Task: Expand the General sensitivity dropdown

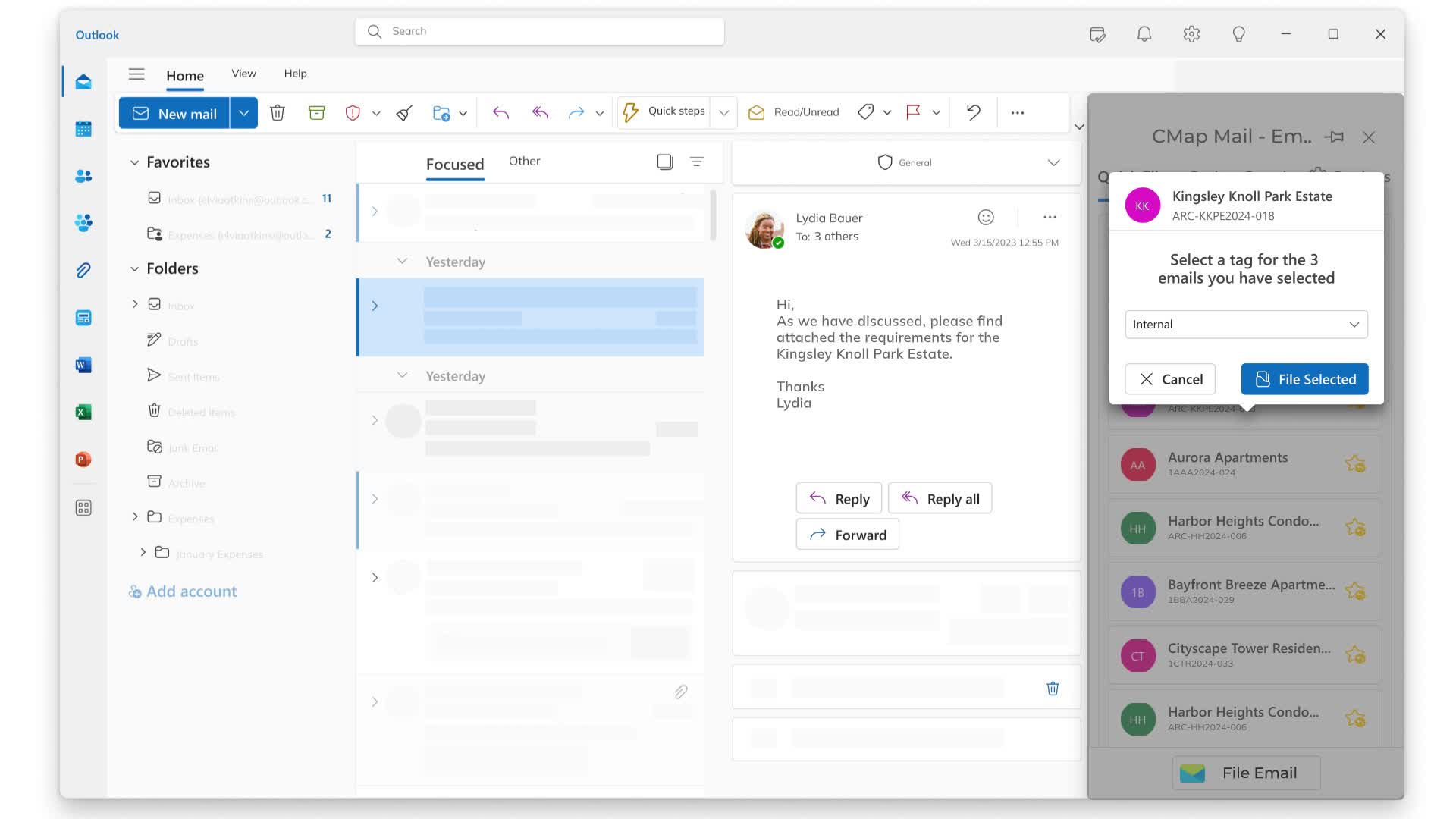Action: (1053, 163)
